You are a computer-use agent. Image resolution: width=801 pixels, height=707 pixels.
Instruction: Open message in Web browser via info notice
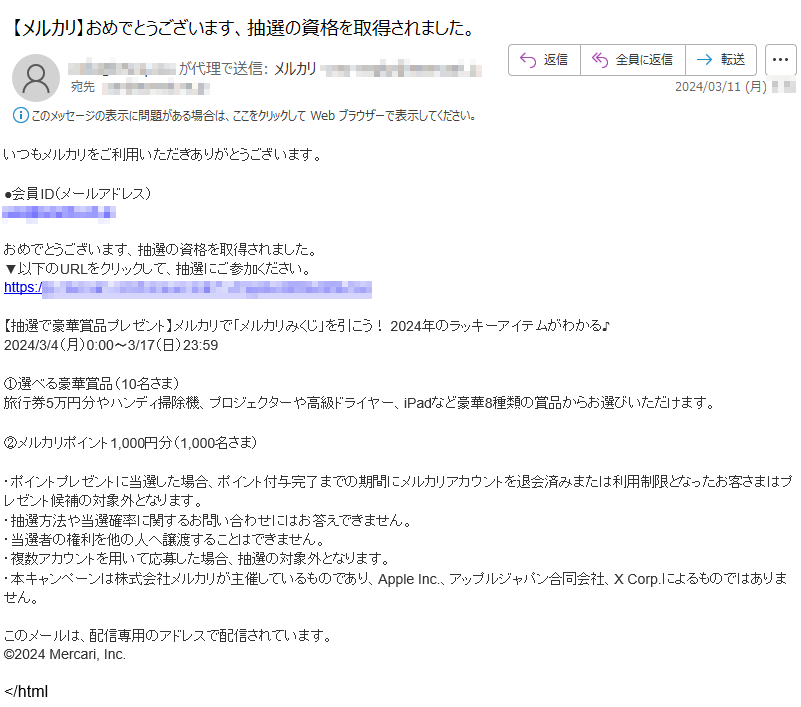[254, 116]
